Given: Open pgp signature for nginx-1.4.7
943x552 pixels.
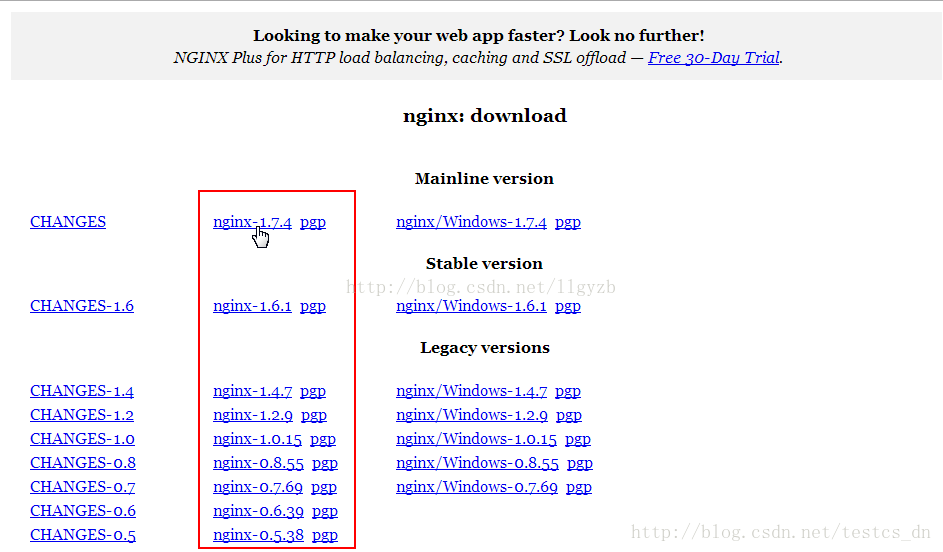Looking at the screenshot, I should coord(313,392).
